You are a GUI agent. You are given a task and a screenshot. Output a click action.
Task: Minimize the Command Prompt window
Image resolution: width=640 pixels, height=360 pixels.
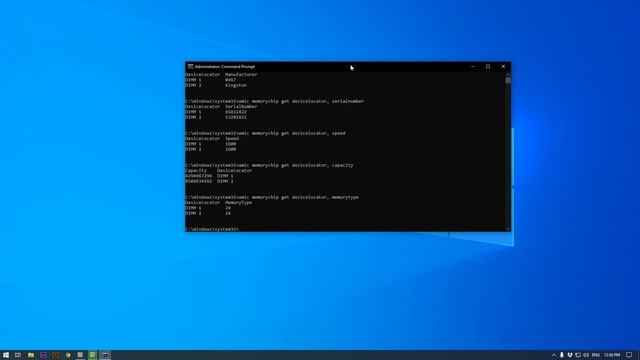pos(473,66)
